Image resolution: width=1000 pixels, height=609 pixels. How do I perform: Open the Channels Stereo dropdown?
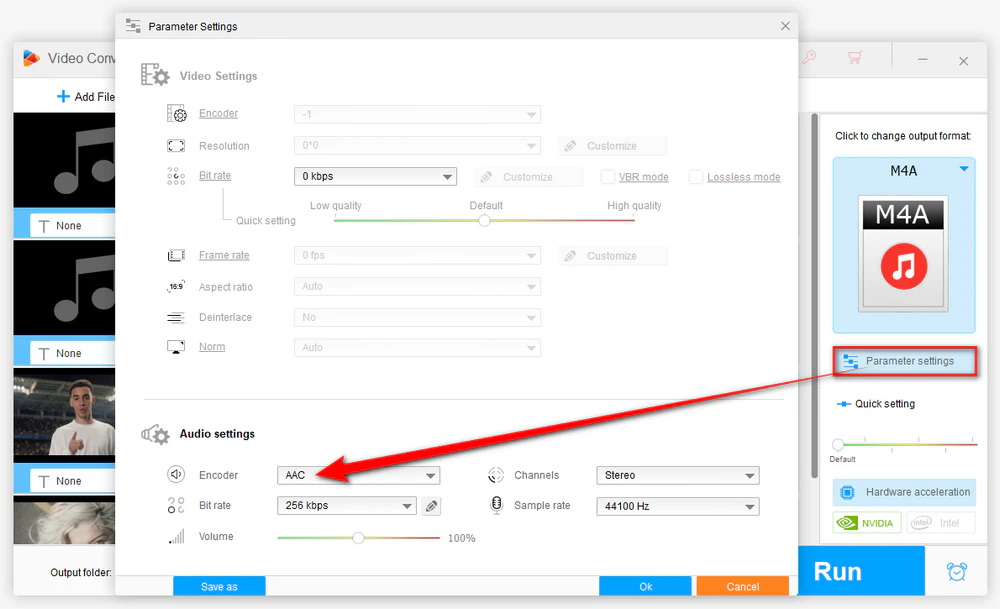pyautogui.click(x=678, y=475)
